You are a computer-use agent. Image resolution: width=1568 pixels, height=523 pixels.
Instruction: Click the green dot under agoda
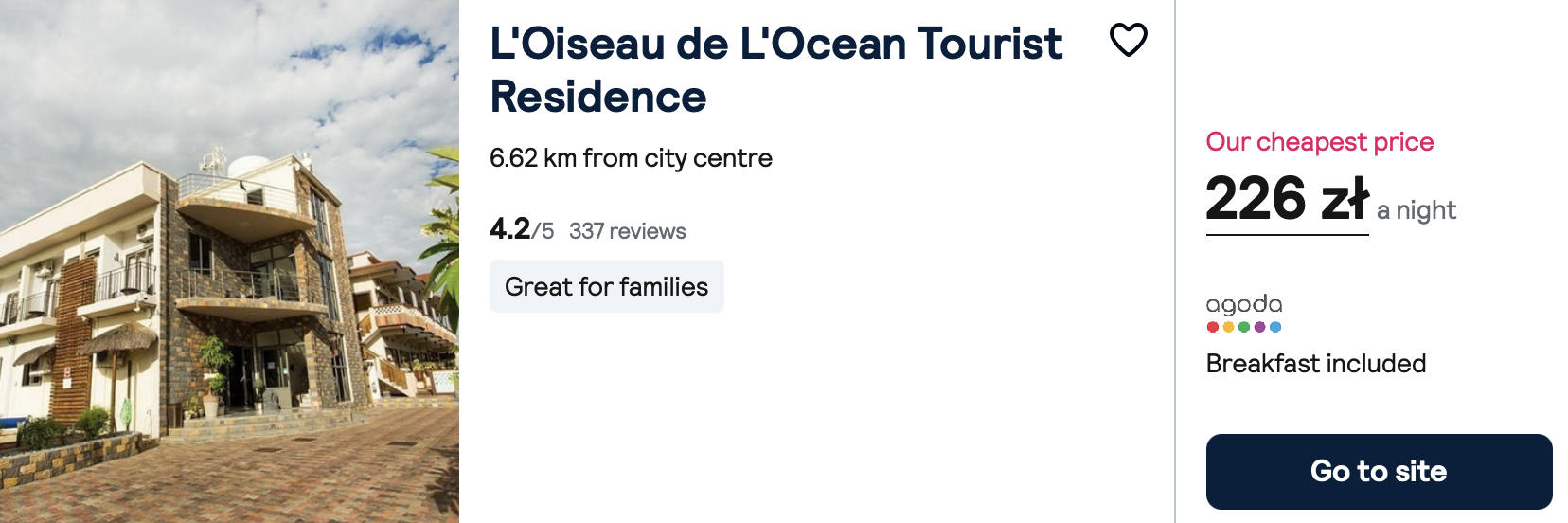1244,327
